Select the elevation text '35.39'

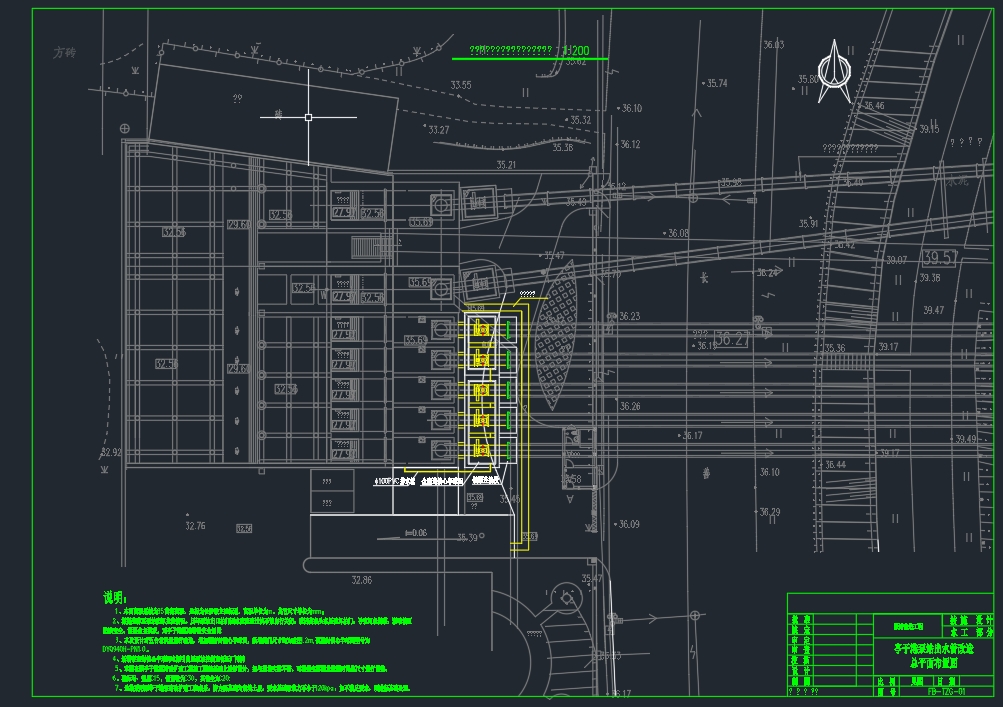467,537
